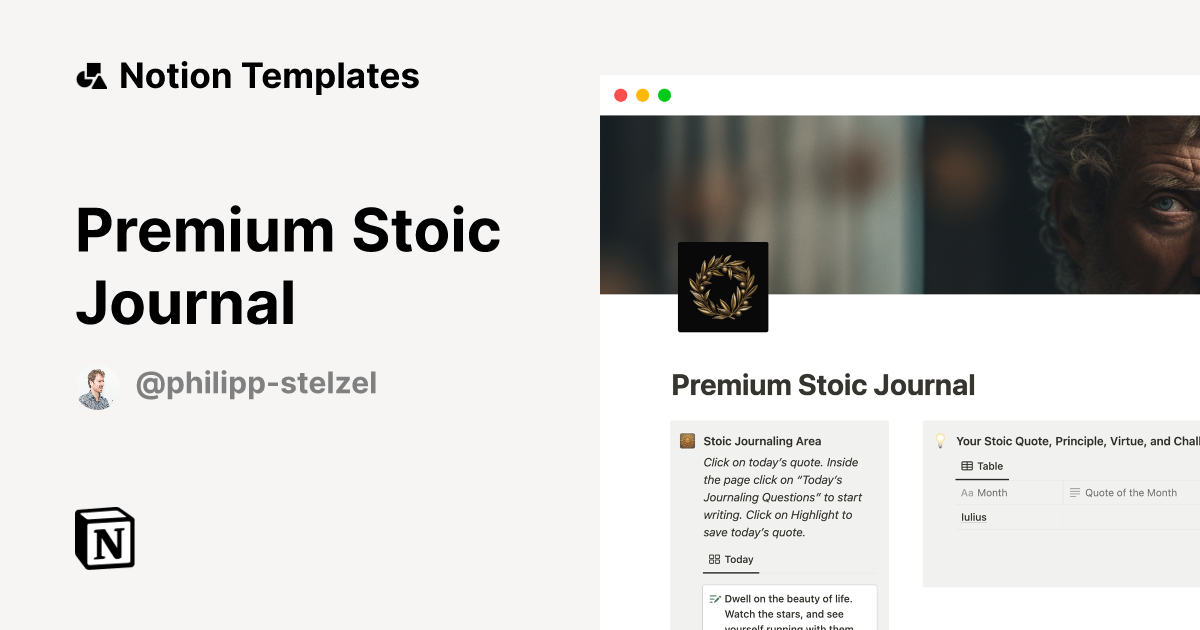Open the "Dwell on the beauty of life" card

[790, 608]
